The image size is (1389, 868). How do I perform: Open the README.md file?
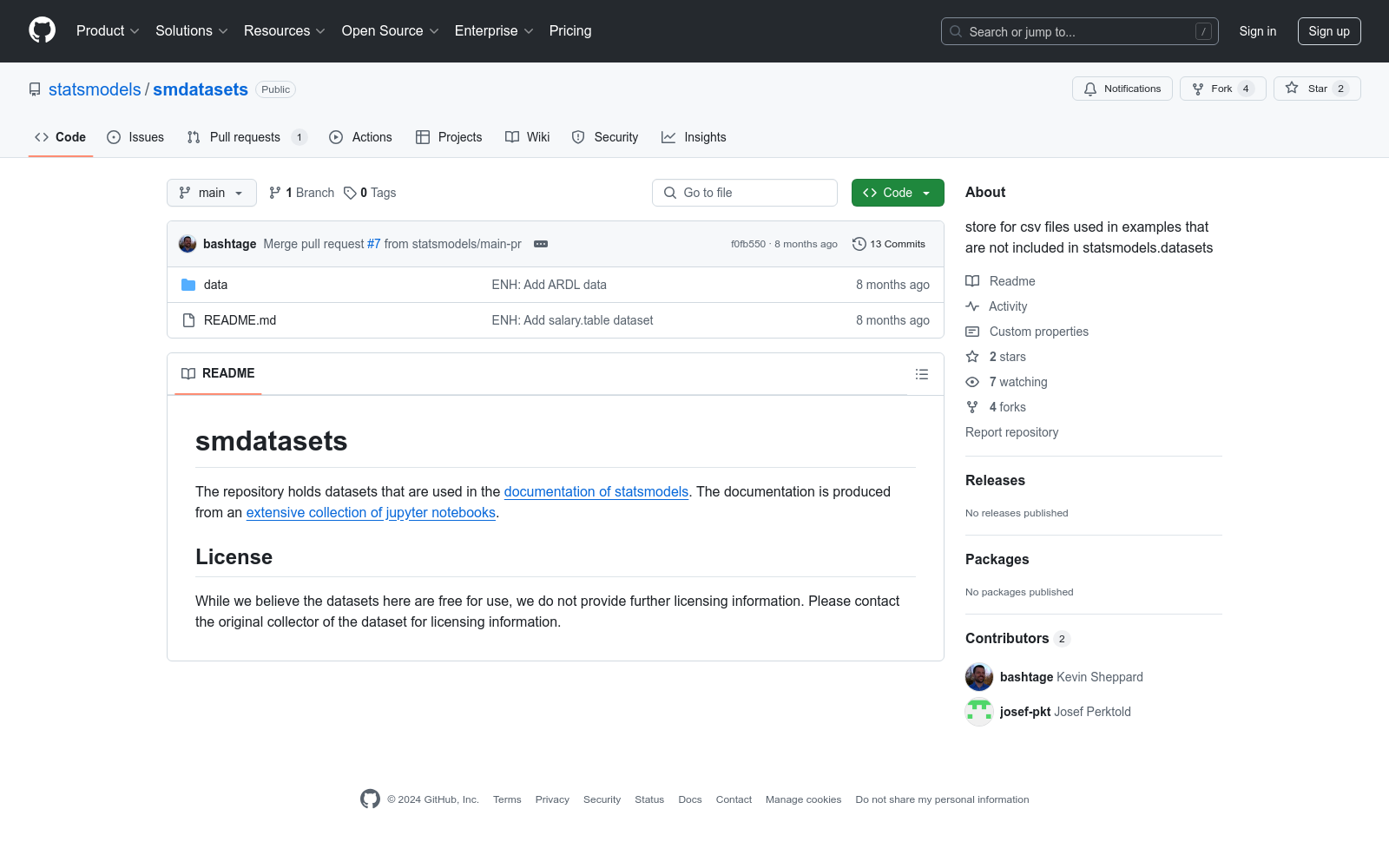(240, 320)
